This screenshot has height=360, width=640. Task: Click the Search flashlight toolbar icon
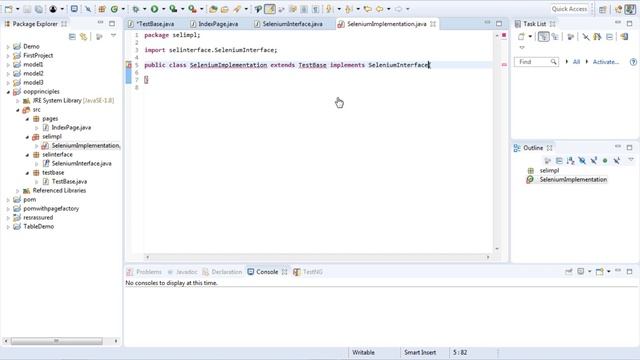(237, 9)
